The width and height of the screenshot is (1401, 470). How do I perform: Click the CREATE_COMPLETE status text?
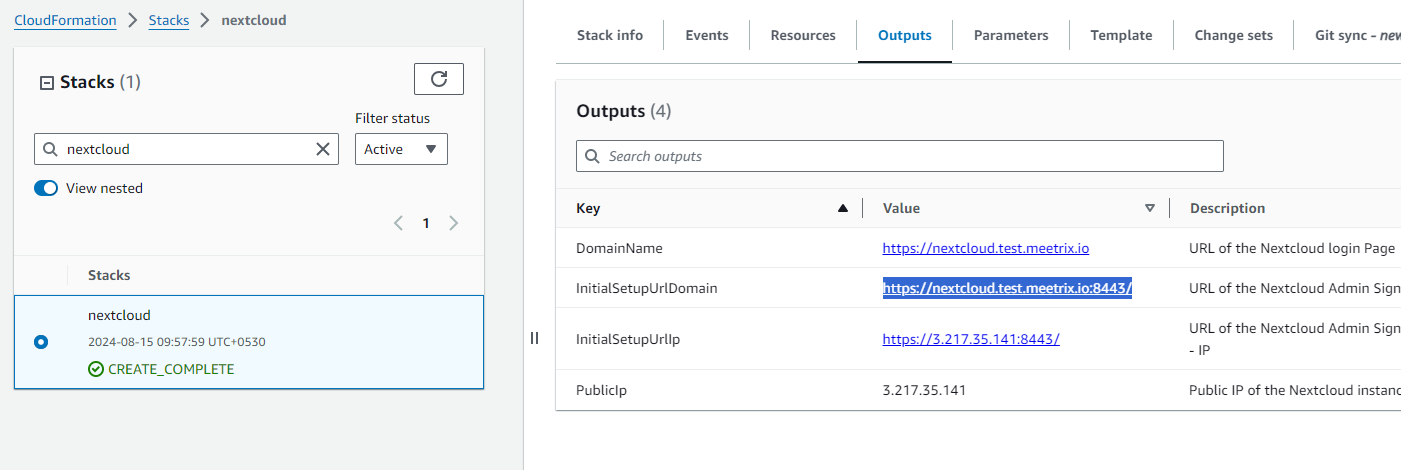pos(171,369)
